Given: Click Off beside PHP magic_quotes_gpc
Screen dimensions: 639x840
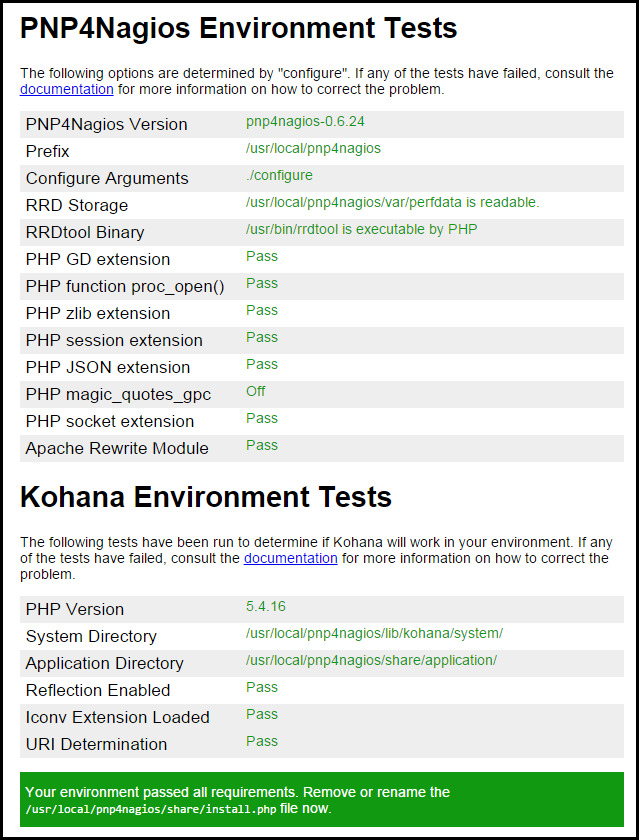Looking at the screenshot, I should coord(256,391).
